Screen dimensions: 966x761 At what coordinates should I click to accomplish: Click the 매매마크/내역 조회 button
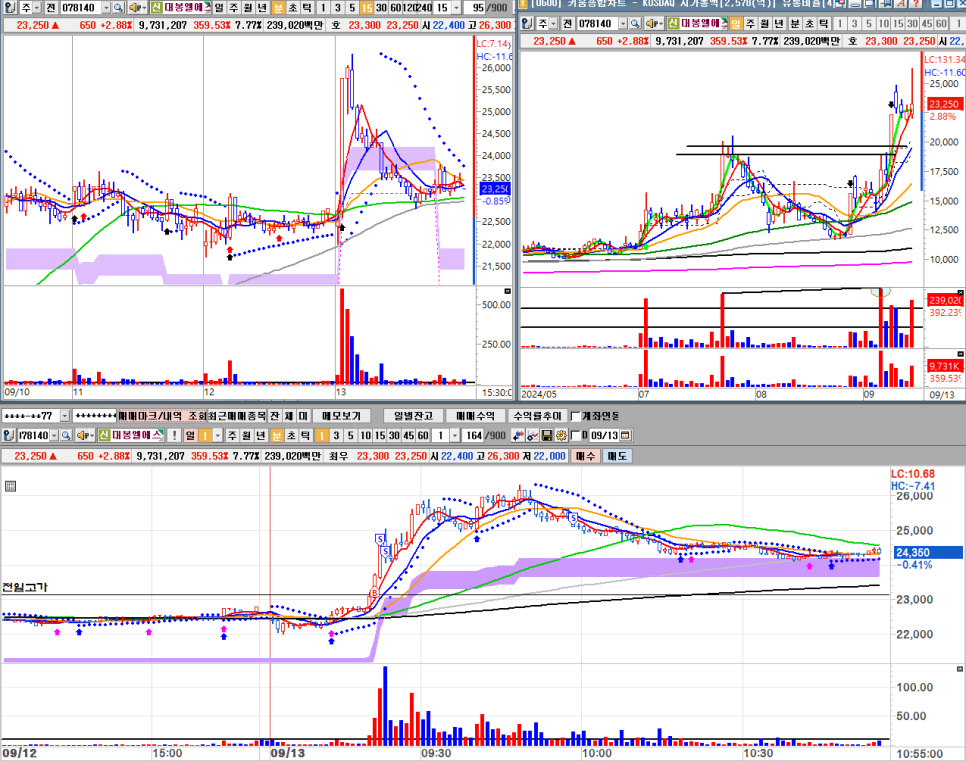[163, 417]
